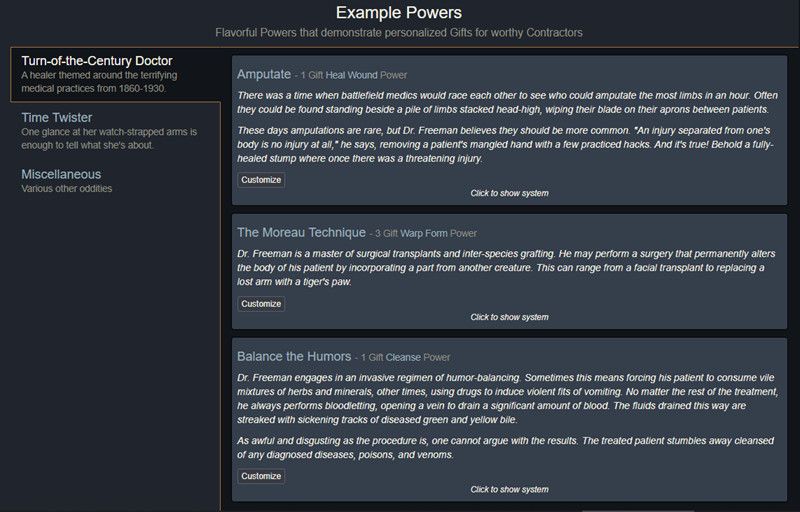Customize Balance the Humors power
The width and height of the screenshot is (800, 512).
(261, 476)
